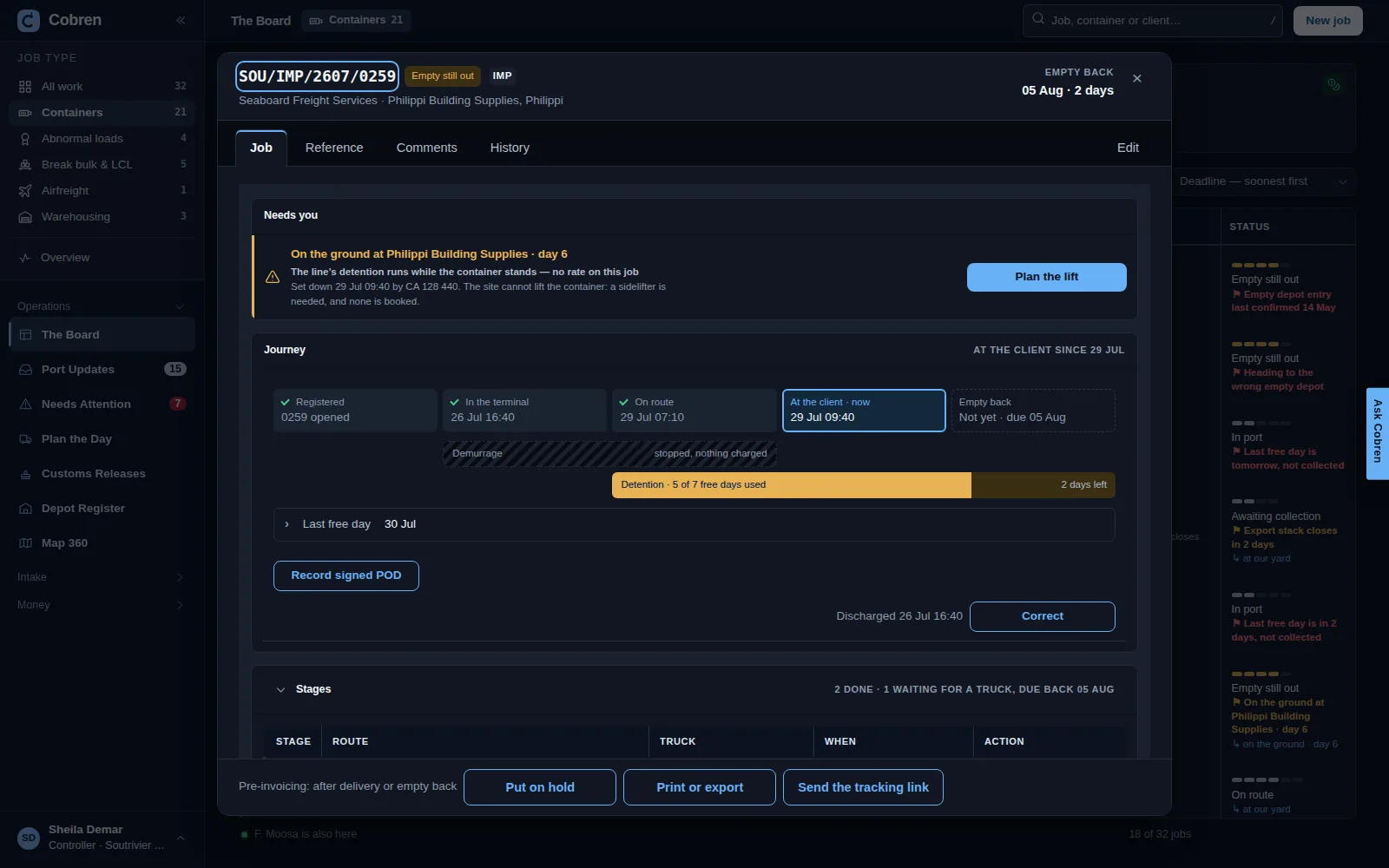
Task: Open Break bulk & LCL filter
Action: click(102, 164)
